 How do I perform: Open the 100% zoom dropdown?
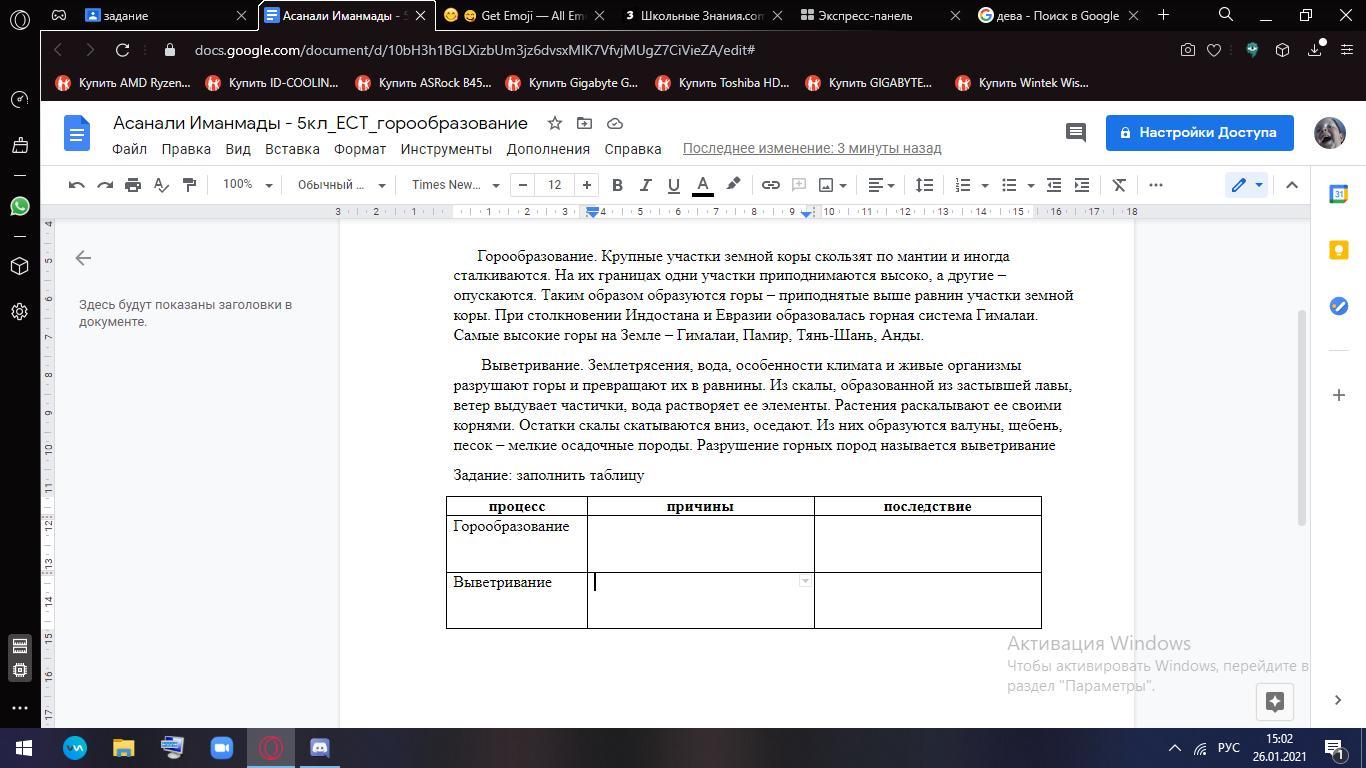coord(247,185)
